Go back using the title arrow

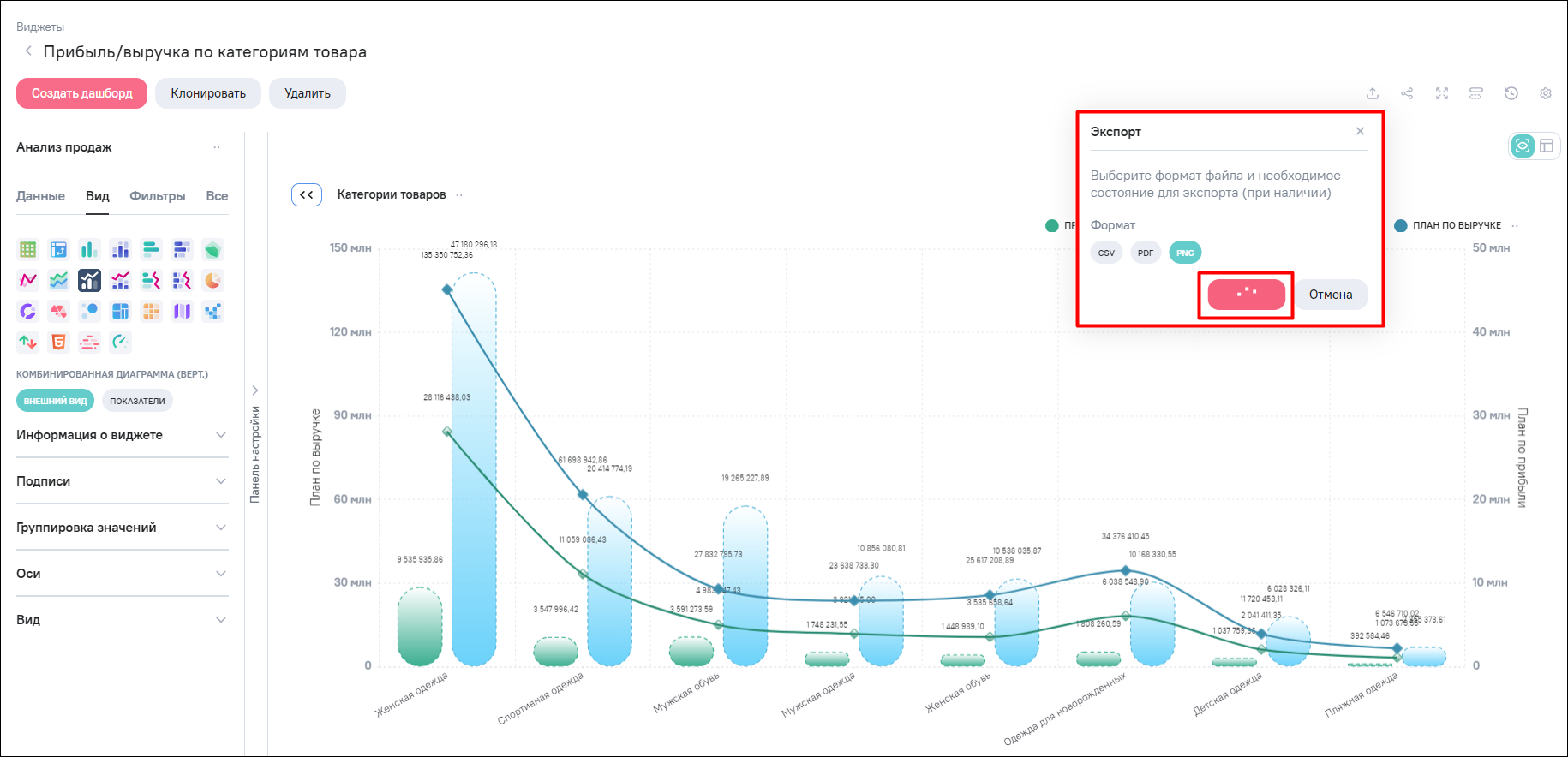click(x=28, y=51)
